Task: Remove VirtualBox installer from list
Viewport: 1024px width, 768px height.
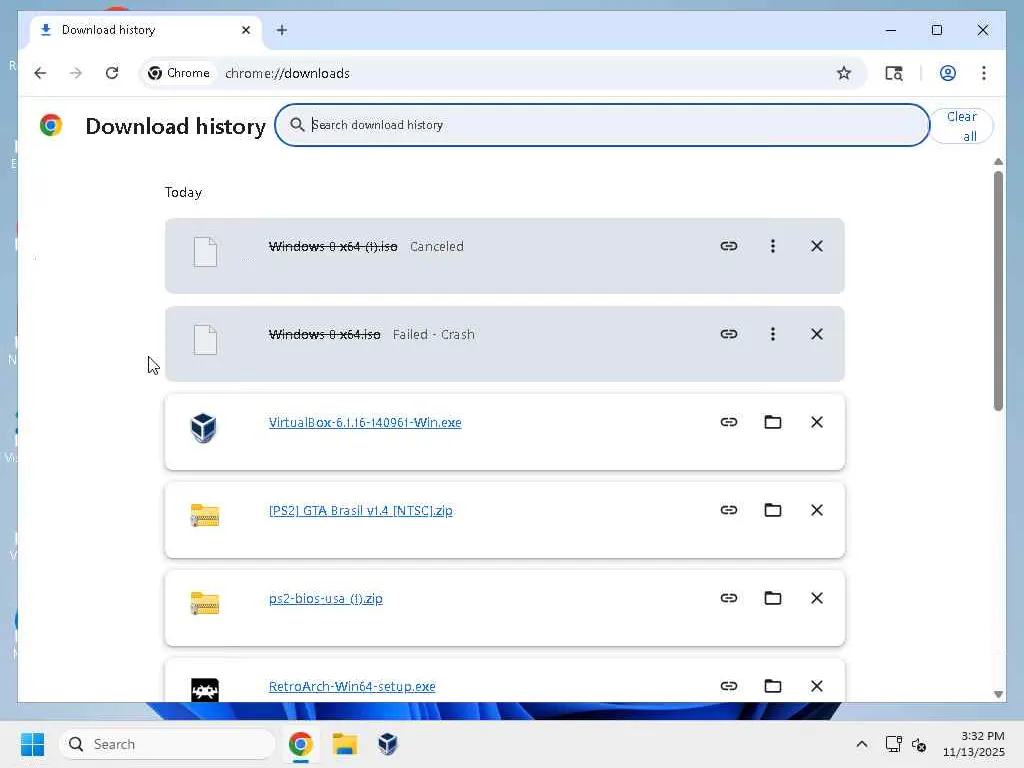Action: (816, 422)
